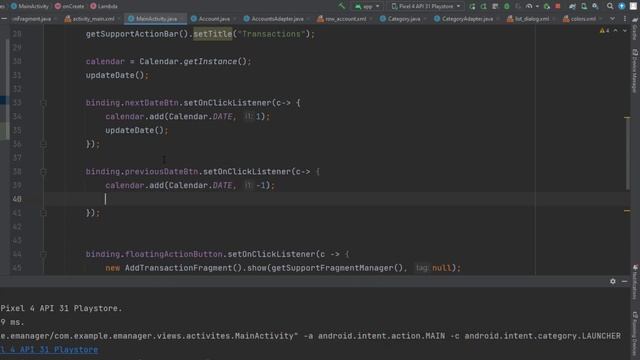Click the yellow warning stripe mark near line 41
This screenshot has width=640, height=360.
[x=627, y=211]
